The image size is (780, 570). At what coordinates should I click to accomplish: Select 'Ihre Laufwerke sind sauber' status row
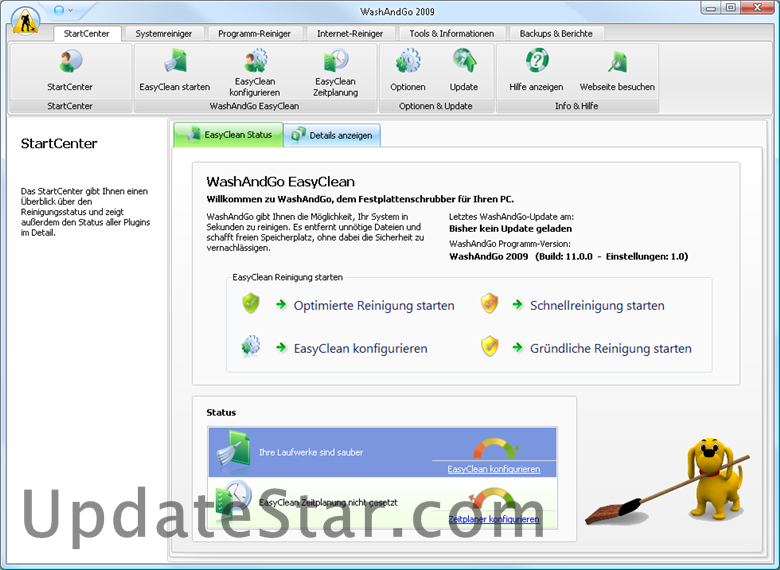point(383,452)
